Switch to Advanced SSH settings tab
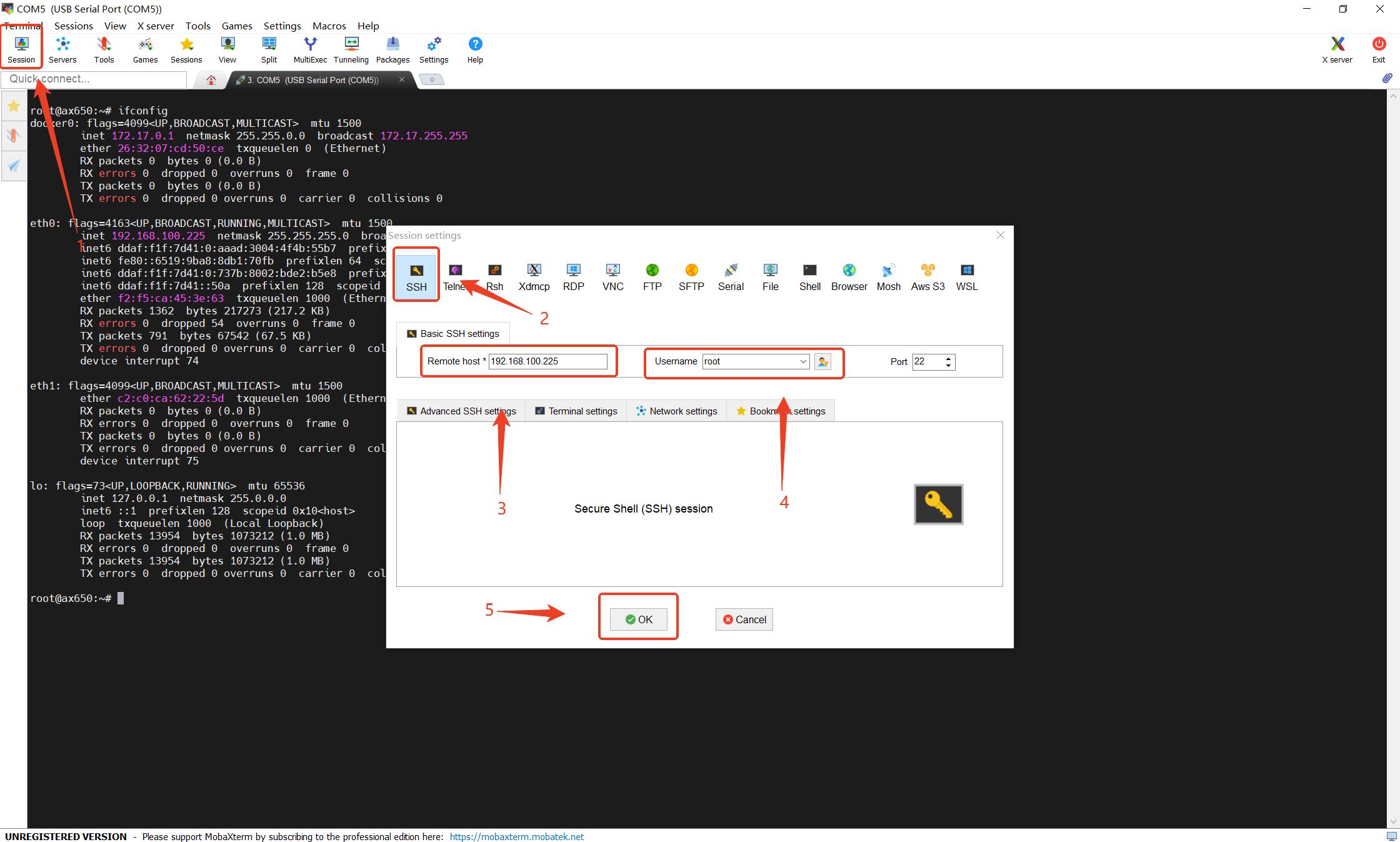The height and width of the screenshot is (842, 1400). [x=461, y=411]
